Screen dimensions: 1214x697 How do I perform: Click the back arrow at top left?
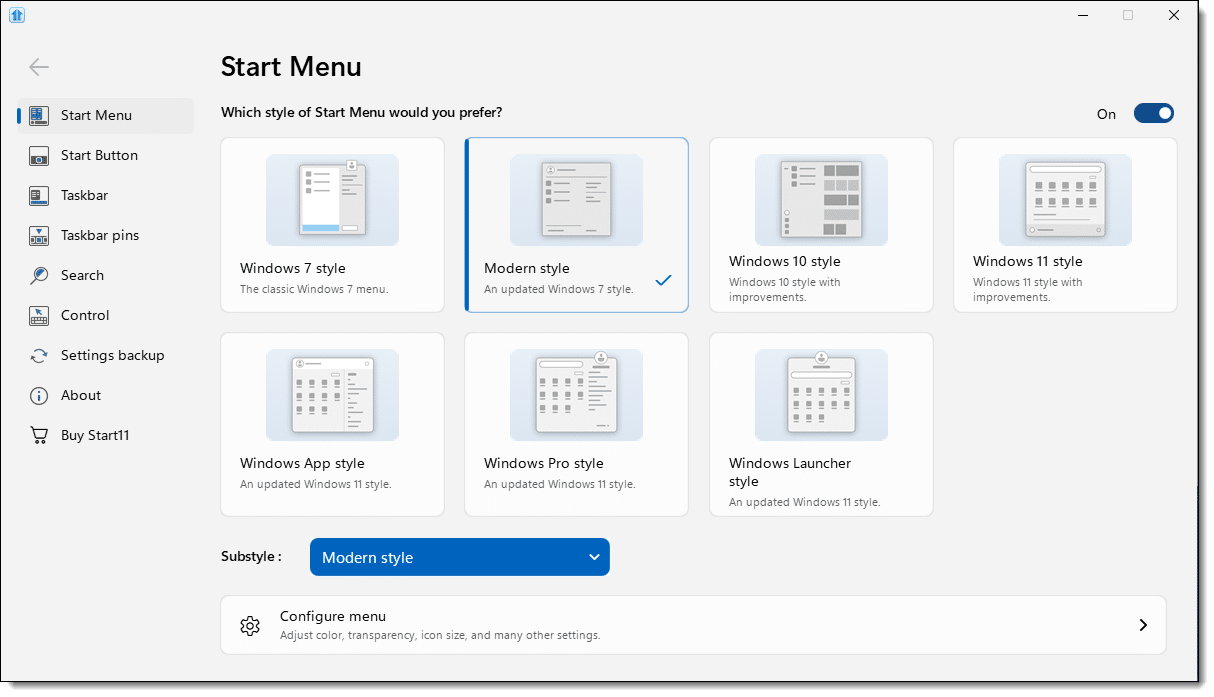(38, 67)
